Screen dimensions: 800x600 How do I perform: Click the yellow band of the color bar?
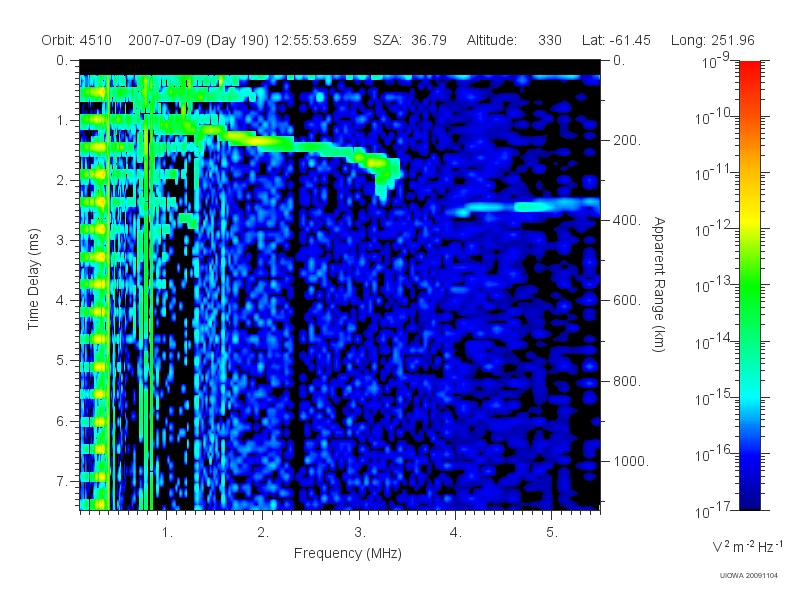[750, 219]
